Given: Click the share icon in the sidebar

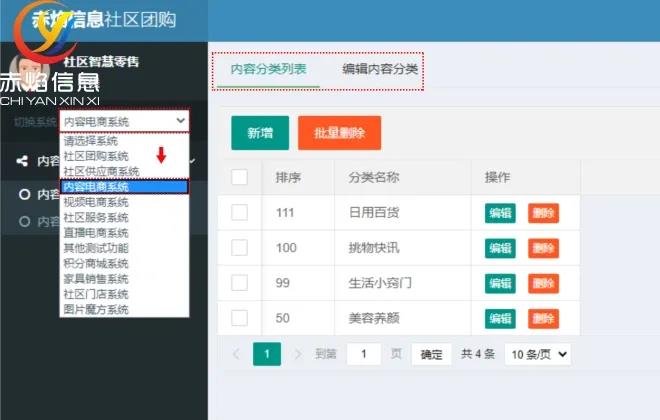Looking at the screenshot, I should 22,161.
